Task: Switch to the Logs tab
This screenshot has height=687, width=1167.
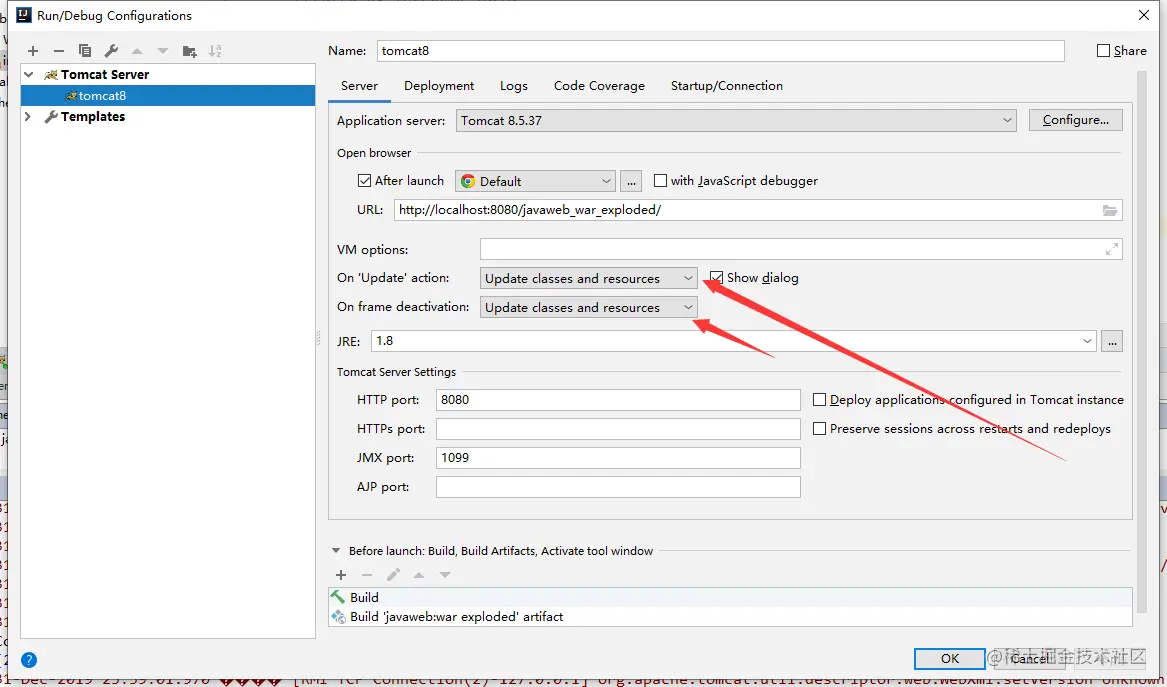Action: pos(514,86)
